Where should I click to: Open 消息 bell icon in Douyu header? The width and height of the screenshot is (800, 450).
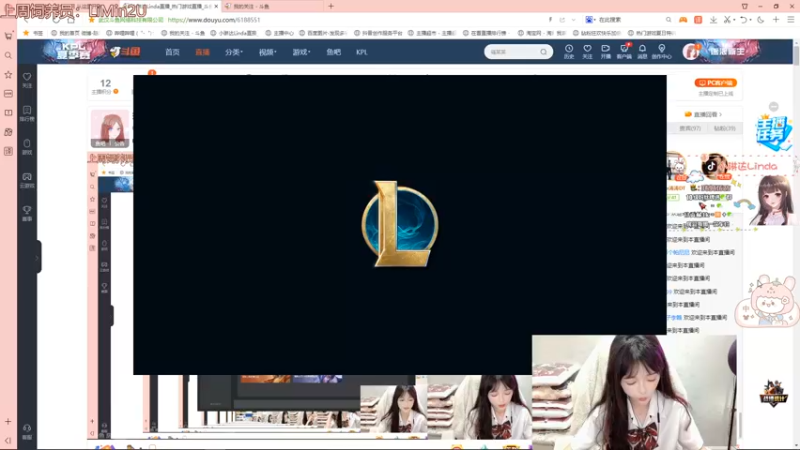pyautogui.click(x=642, y=51)
